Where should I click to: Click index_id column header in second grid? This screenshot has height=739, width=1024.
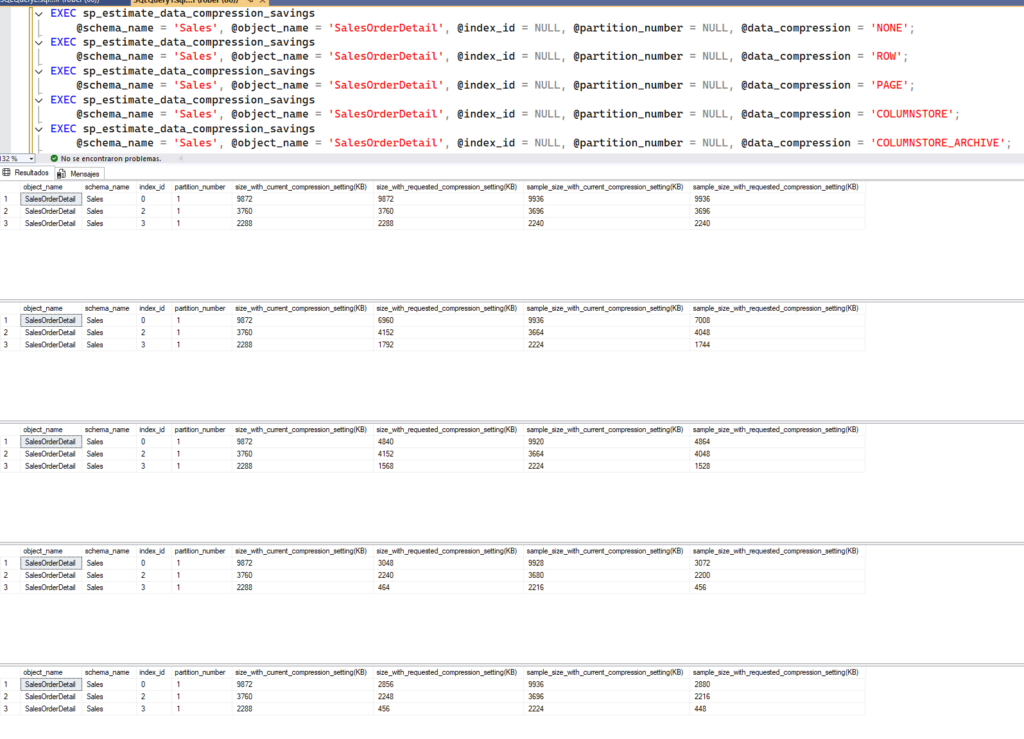point(152,308)
